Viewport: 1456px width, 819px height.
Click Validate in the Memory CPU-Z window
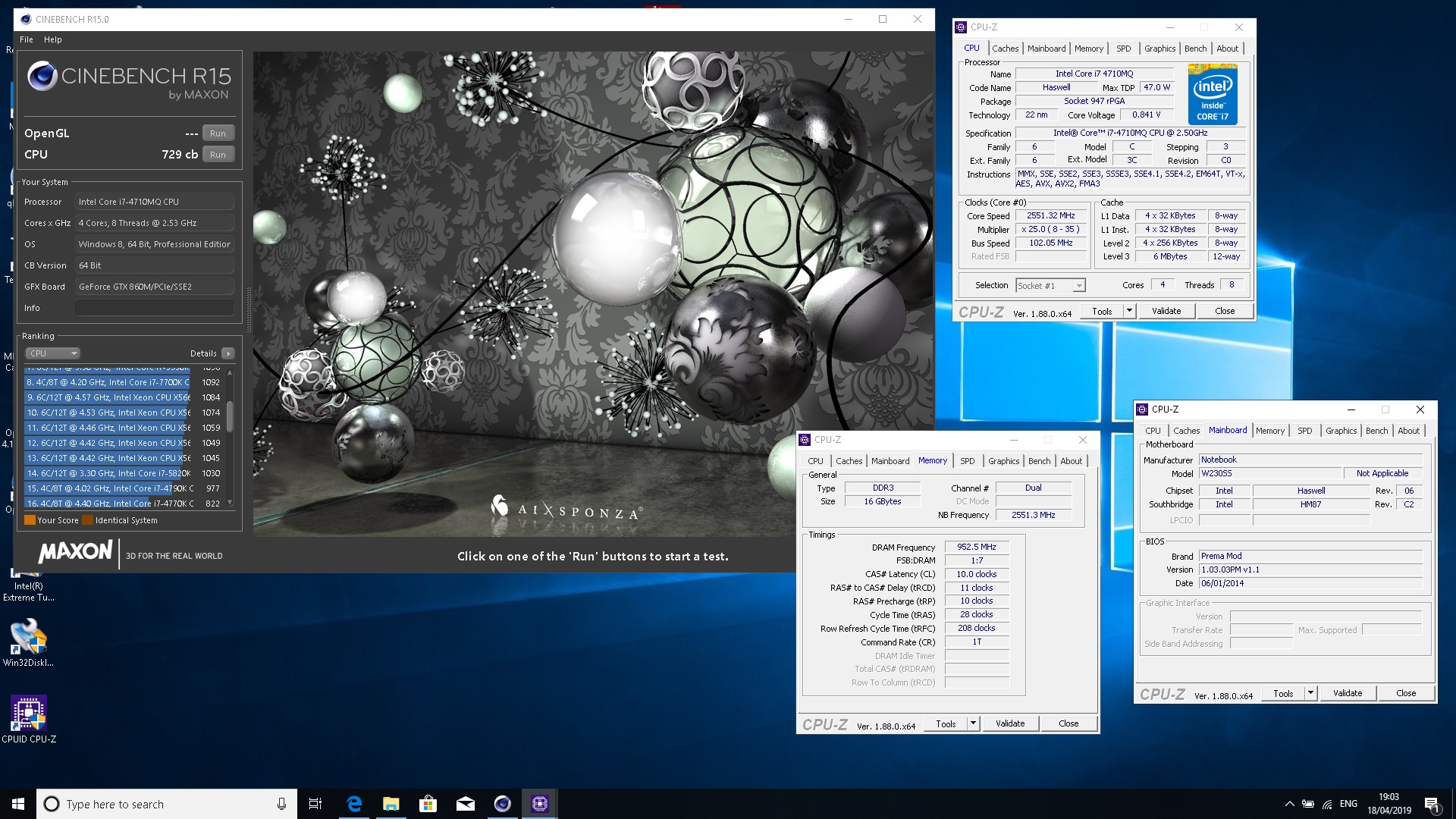click(1009, 723)
